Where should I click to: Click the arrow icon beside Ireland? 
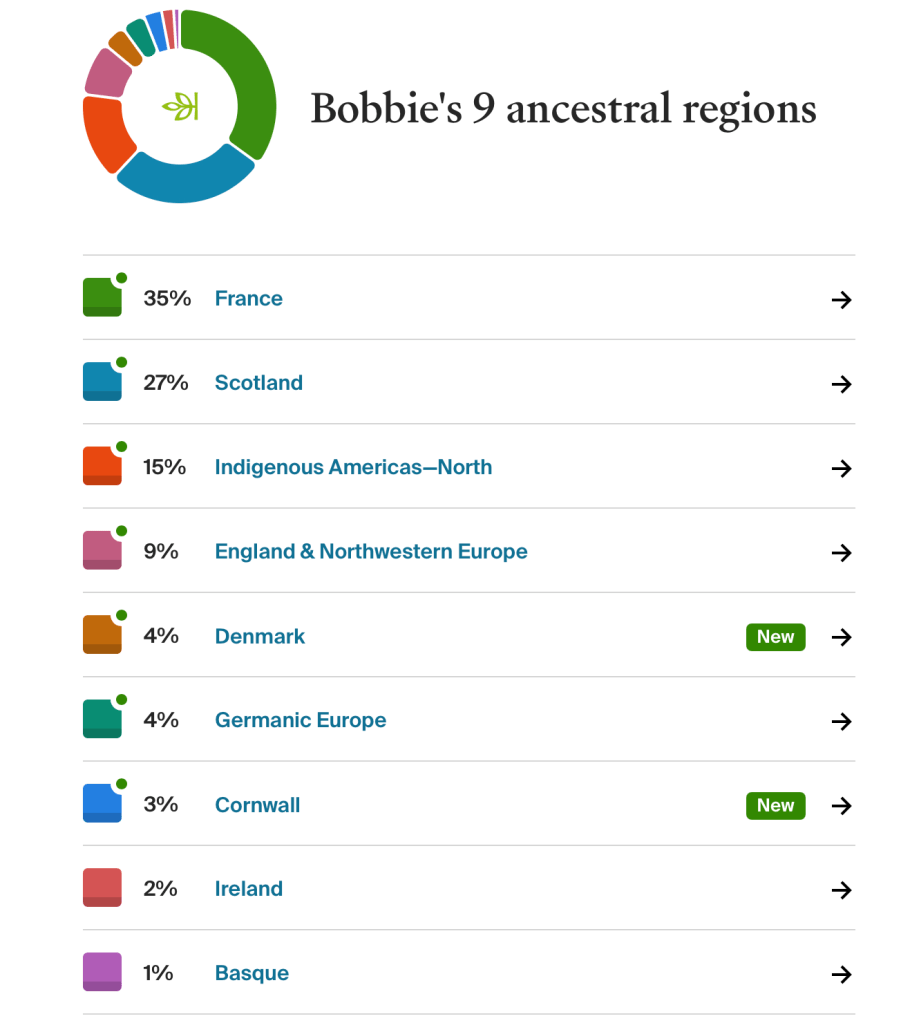click(842, 890)
